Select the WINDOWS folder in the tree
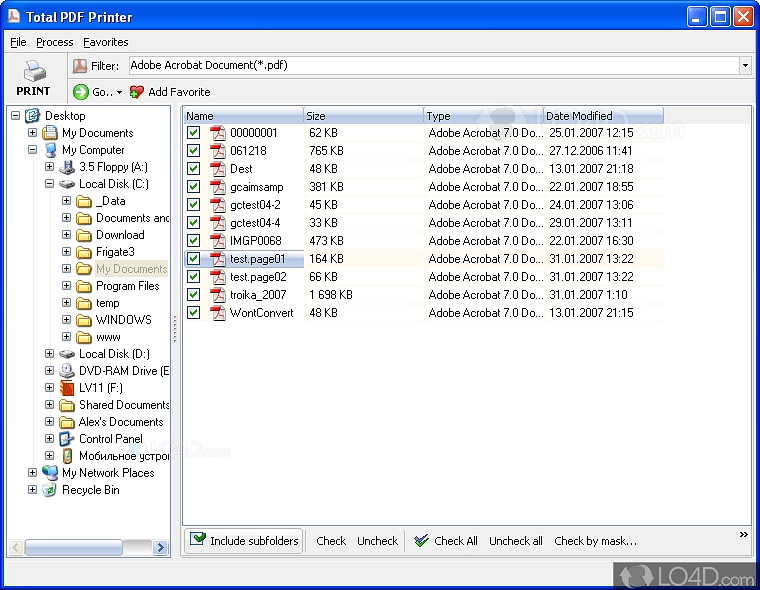 124,320
